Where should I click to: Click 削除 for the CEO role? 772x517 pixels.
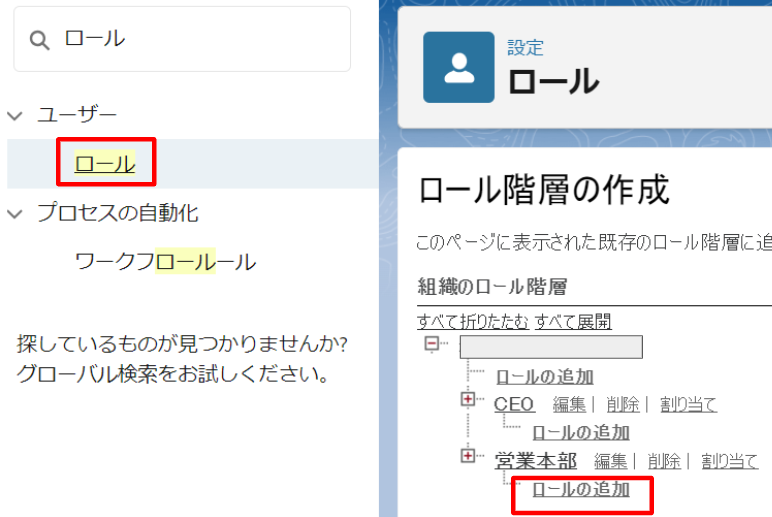click(623, 404)
